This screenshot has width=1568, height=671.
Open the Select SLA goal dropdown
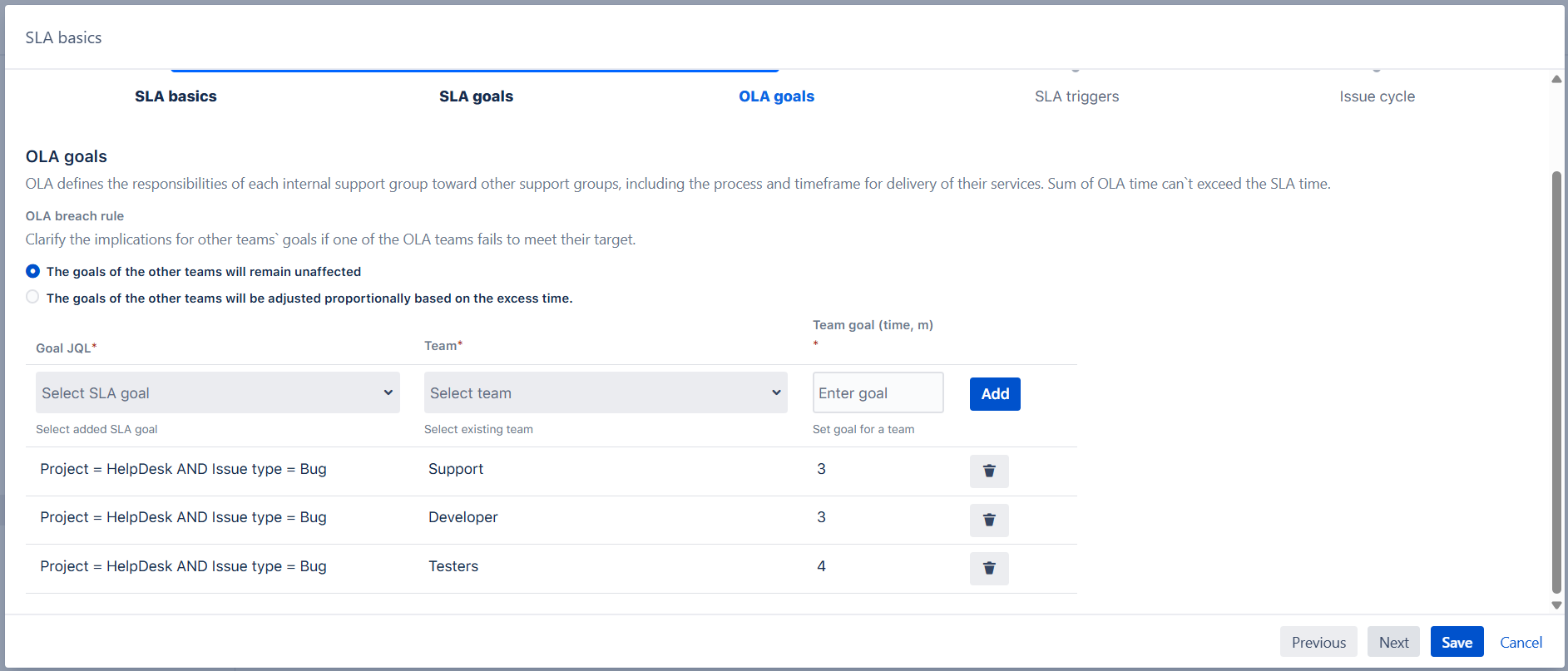pyautogui.click(x=217, y=392)
